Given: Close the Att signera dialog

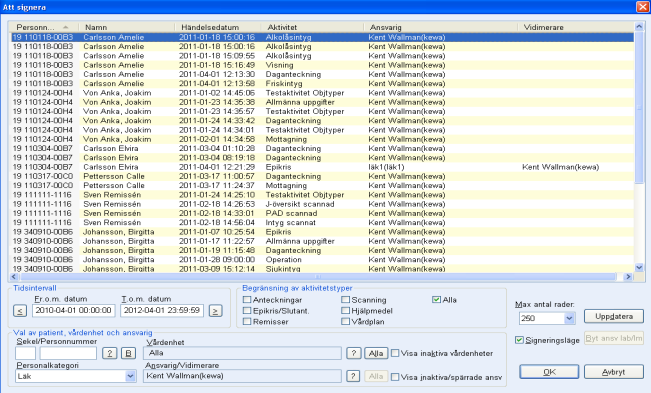Looking at the screenshot, I should pos(642,7).
